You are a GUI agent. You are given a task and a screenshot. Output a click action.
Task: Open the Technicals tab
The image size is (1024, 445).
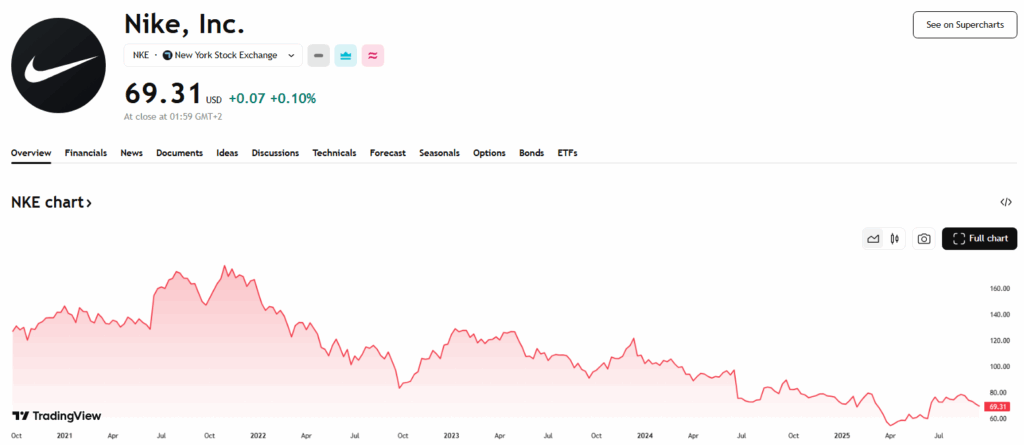[334, 153]
